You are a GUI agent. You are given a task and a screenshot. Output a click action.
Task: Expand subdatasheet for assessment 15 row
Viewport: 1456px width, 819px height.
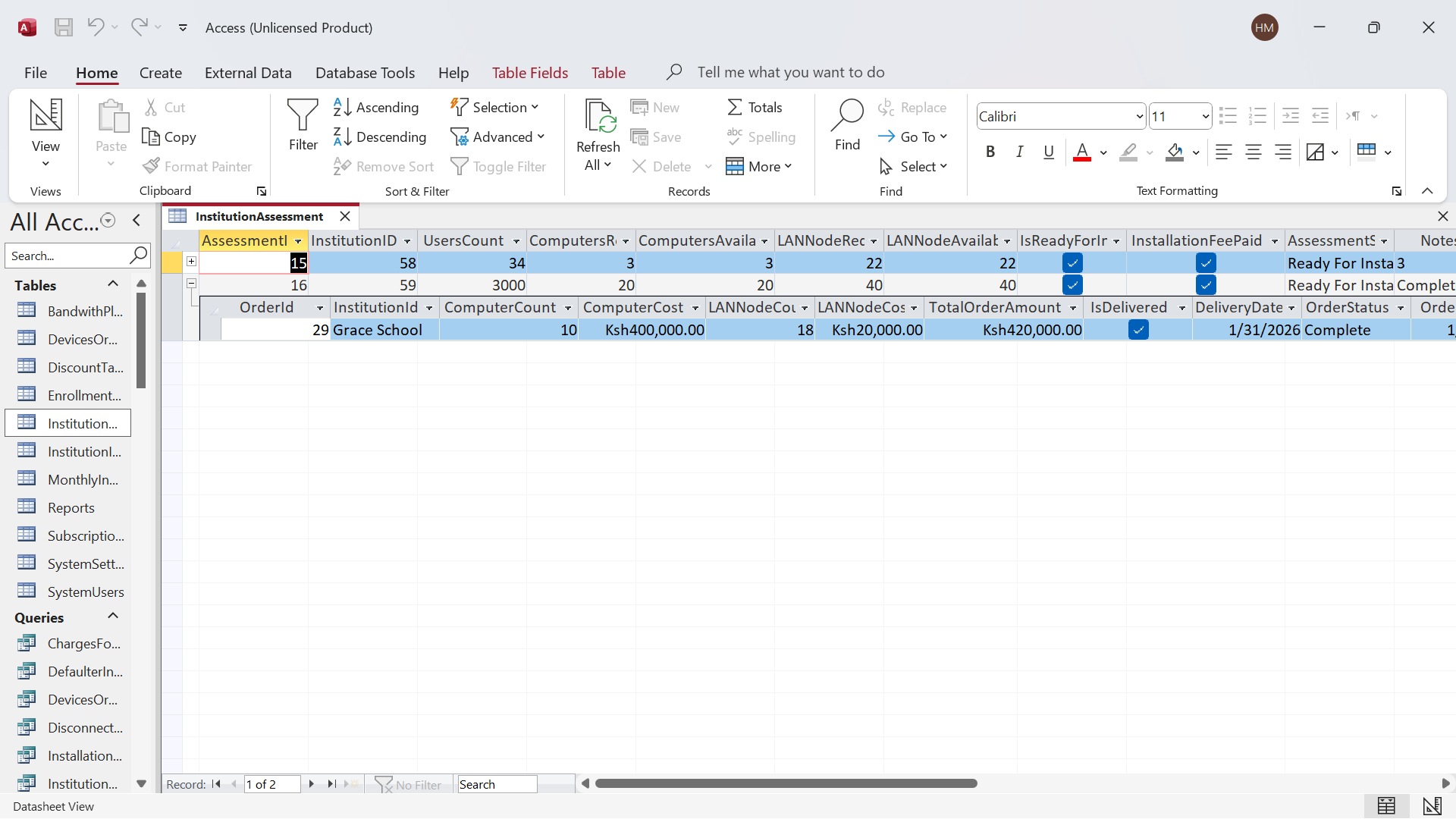coord(191,262)
